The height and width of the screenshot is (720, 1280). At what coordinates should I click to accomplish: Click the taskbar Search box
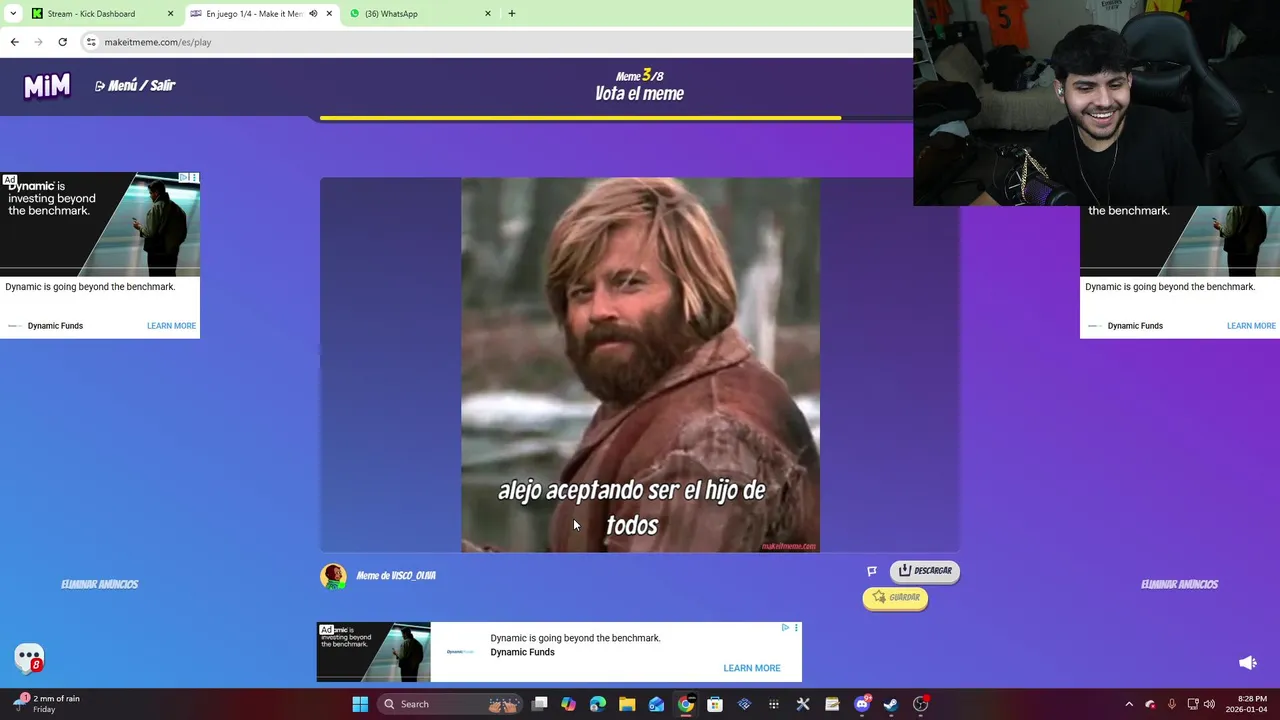[452, 704]
